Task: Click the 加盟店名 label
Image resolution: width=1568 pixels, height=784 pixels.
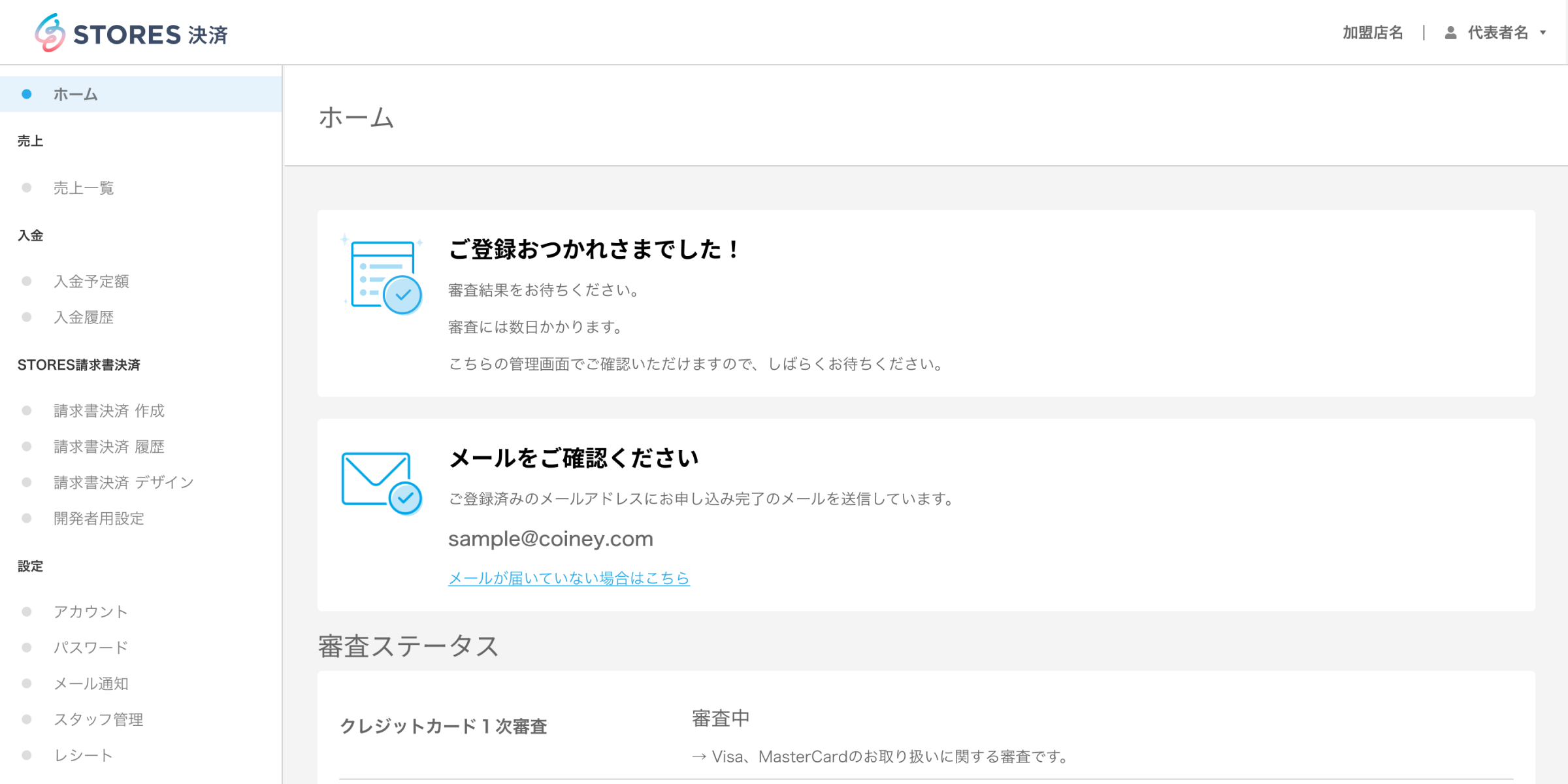Action: (1373, 33)
